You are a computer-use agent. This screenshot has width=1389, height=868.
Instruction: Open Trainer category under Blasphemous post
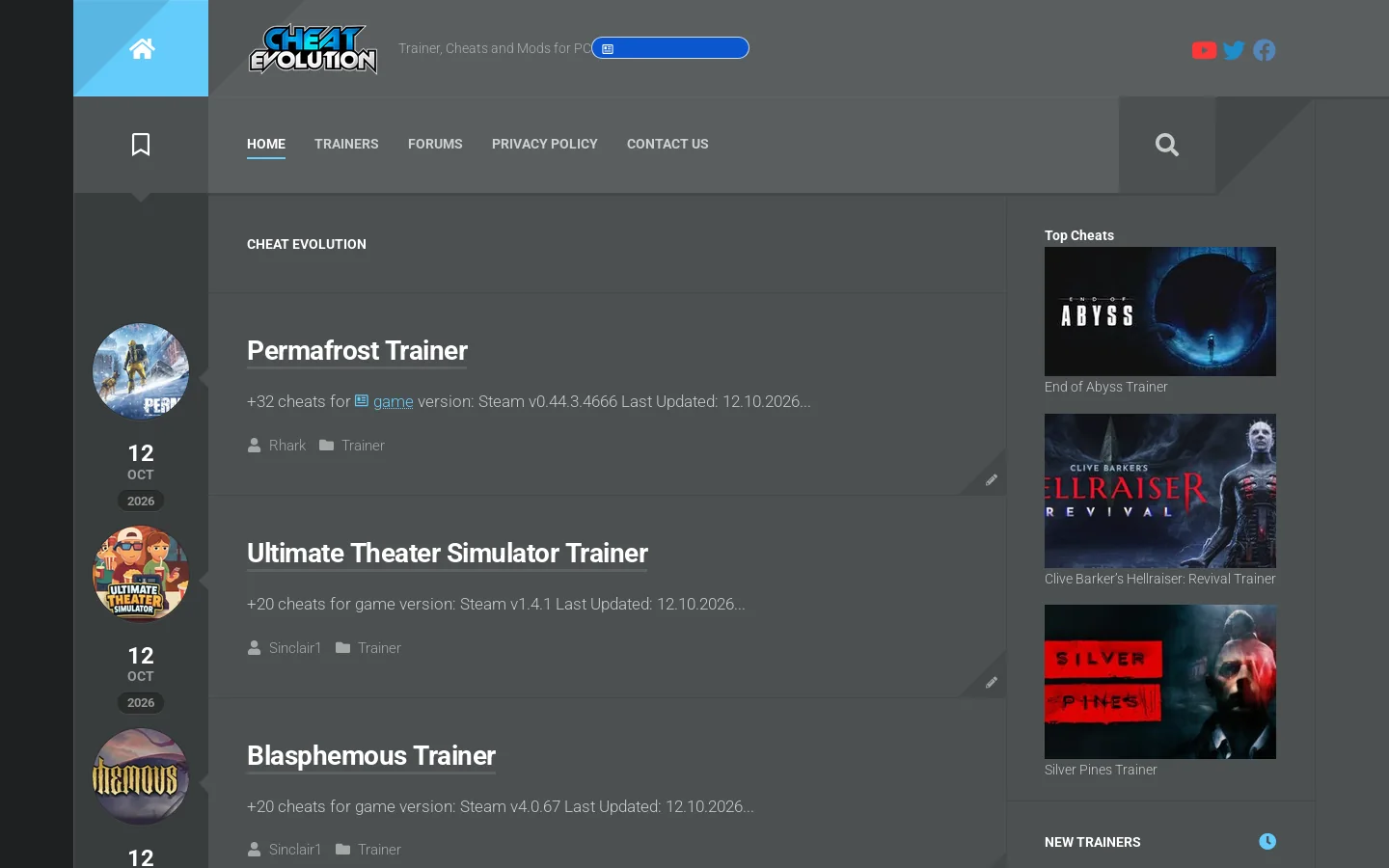[379, 850]
